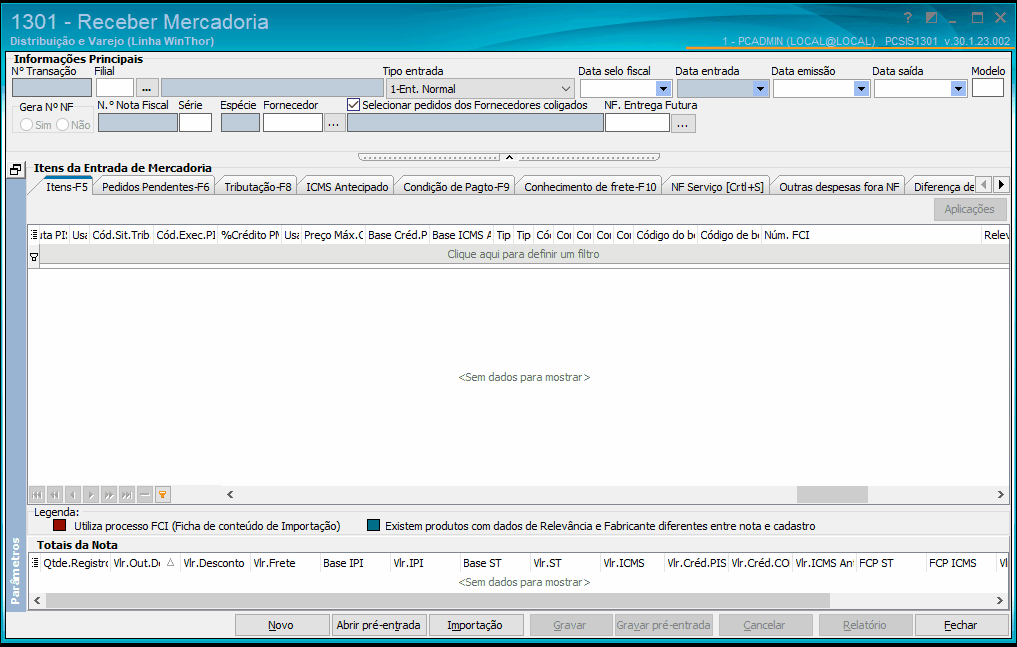Click 'Clique aqui para definir um filtro' row
Viewport: 1017px width, 647px height.
click(x=523, y=254)
